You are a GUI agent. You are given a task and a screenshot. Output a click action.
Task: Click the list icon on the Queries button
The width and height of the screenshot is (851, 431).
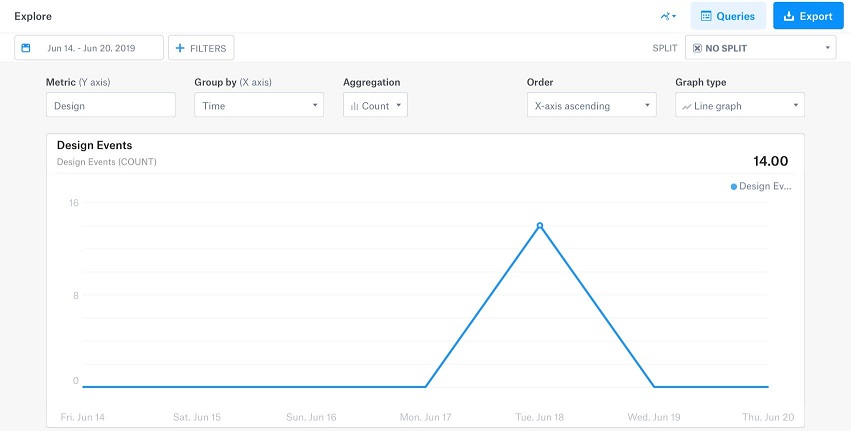tap(706, 16)
